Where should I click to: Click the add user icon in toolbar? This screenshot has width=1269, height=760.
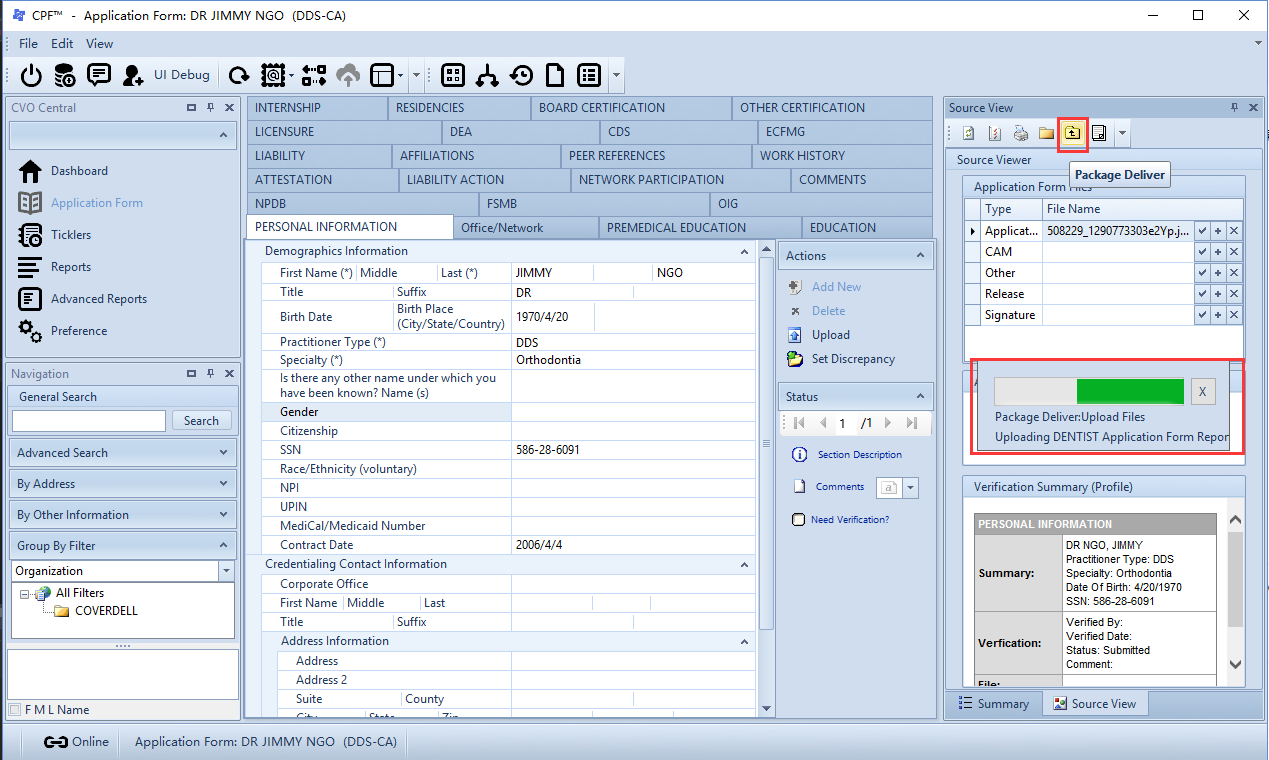(133, 75)
